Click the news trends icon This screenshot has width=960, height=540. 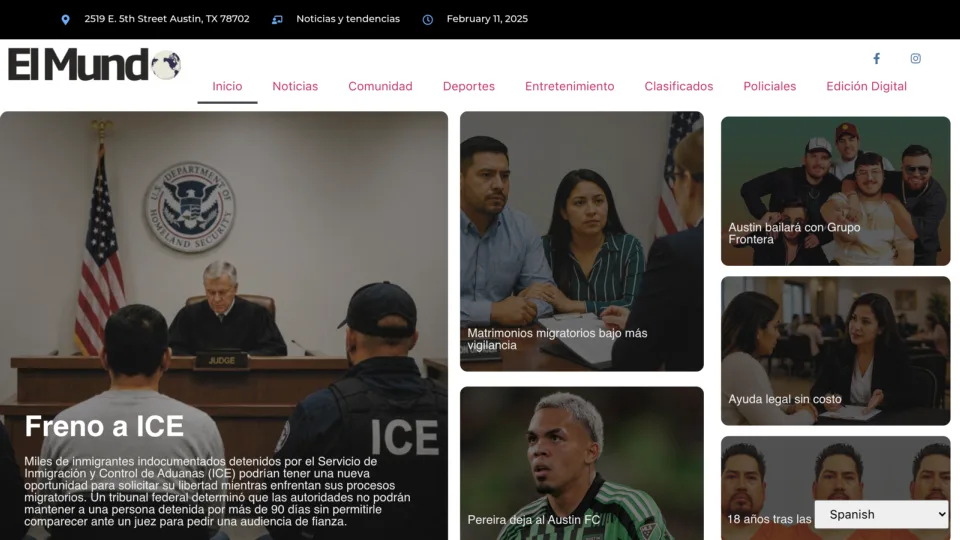[x=277, y=20]
